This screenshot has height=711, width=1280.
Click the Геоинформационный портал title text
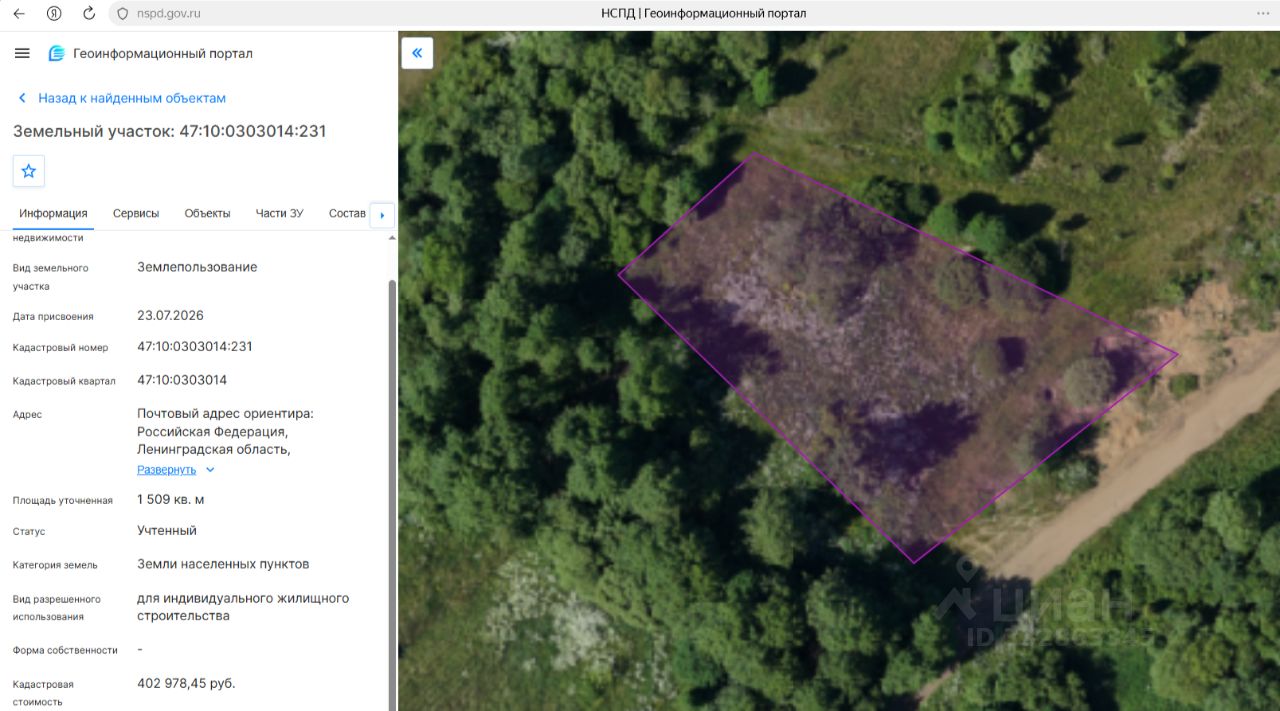pyautogui.click(x=163, y=53)
